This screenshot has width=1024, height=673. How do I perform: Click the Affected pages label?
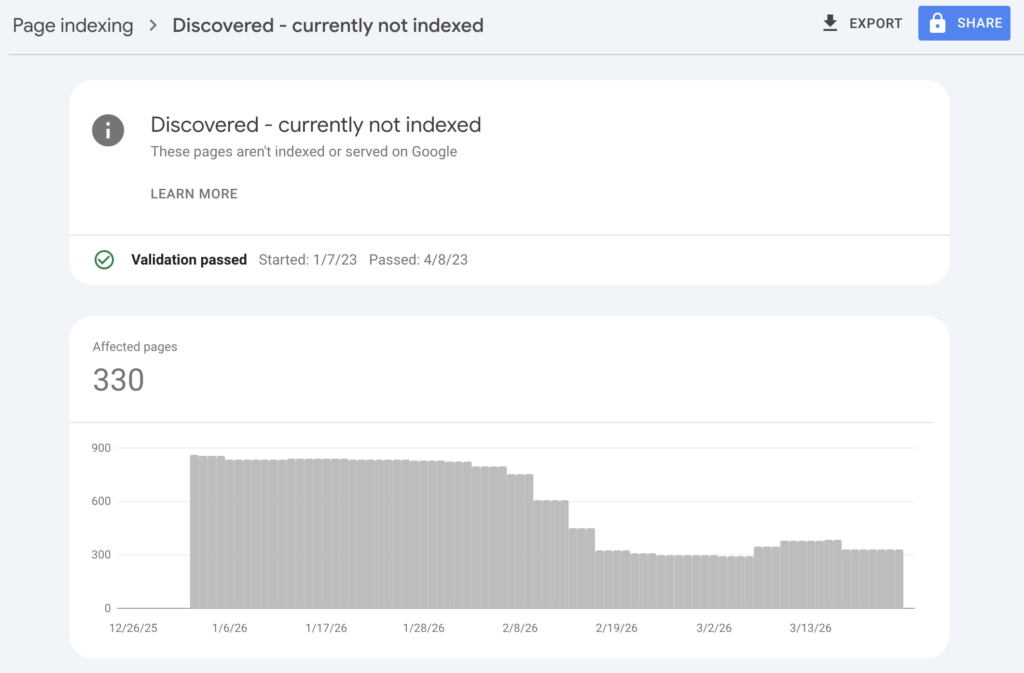(x=135, y=347)
